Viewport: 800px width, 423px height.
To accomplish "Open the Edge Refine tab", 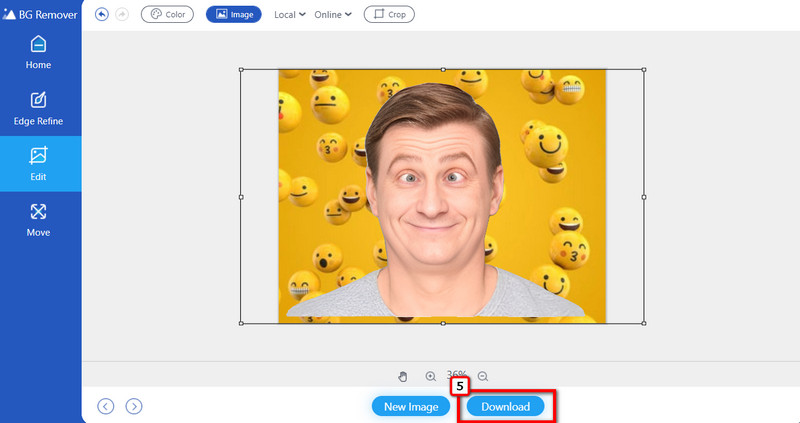I will 38,109.
